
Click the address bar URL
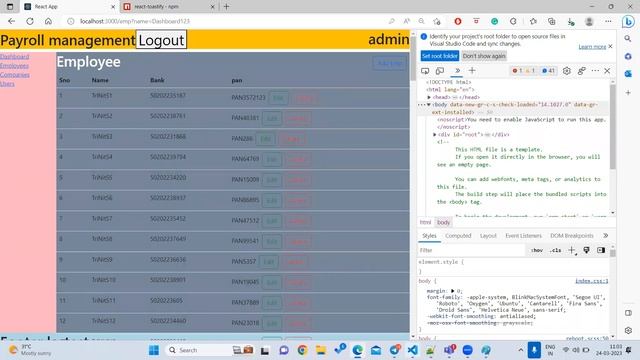(x=135, y=21)
